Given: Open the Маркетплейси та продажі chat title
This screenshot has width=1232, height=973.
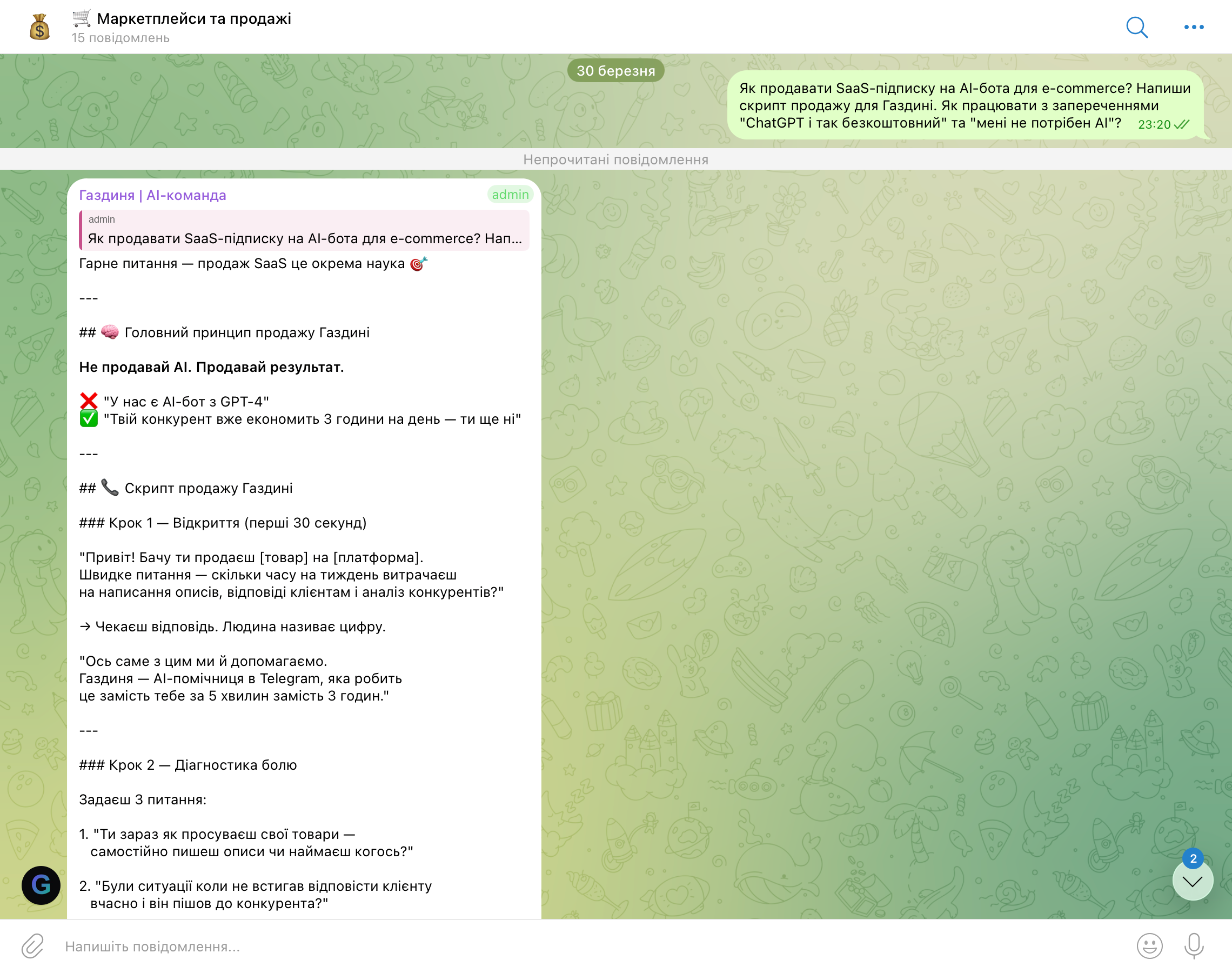Looking at the screenshot, I should (193, 19).
